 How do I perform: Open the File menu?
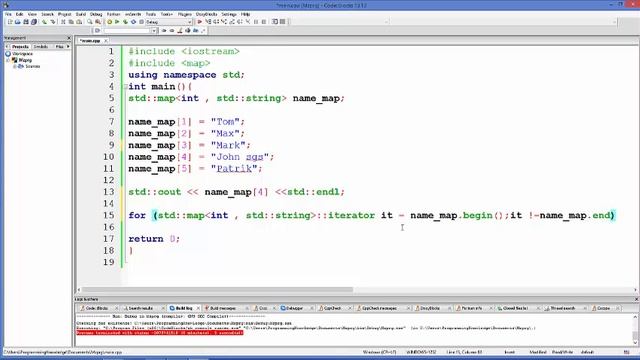click(x=8, y=14)
